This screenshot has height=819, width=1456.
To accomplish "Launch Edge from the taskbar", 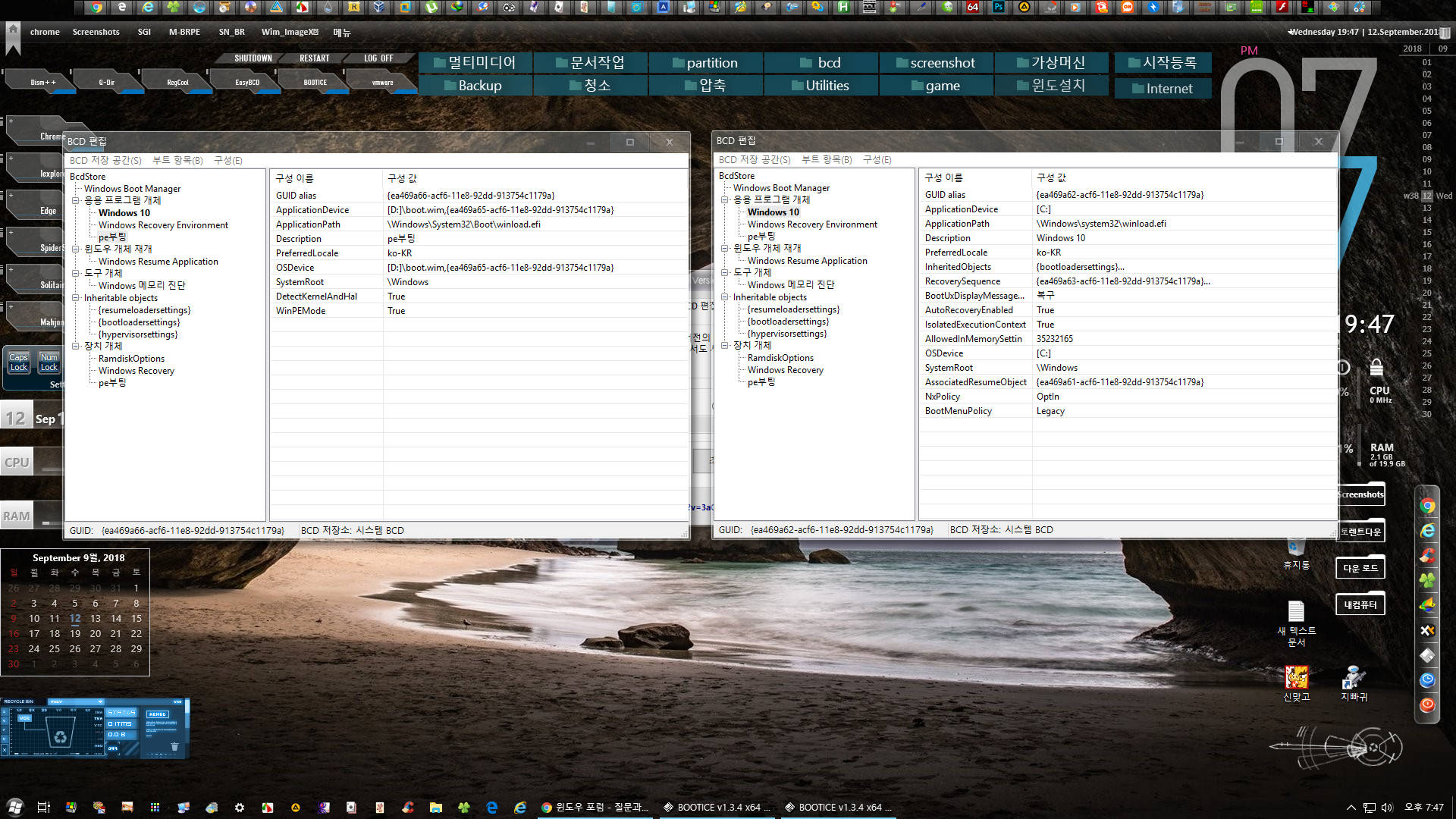I will 491,808.
